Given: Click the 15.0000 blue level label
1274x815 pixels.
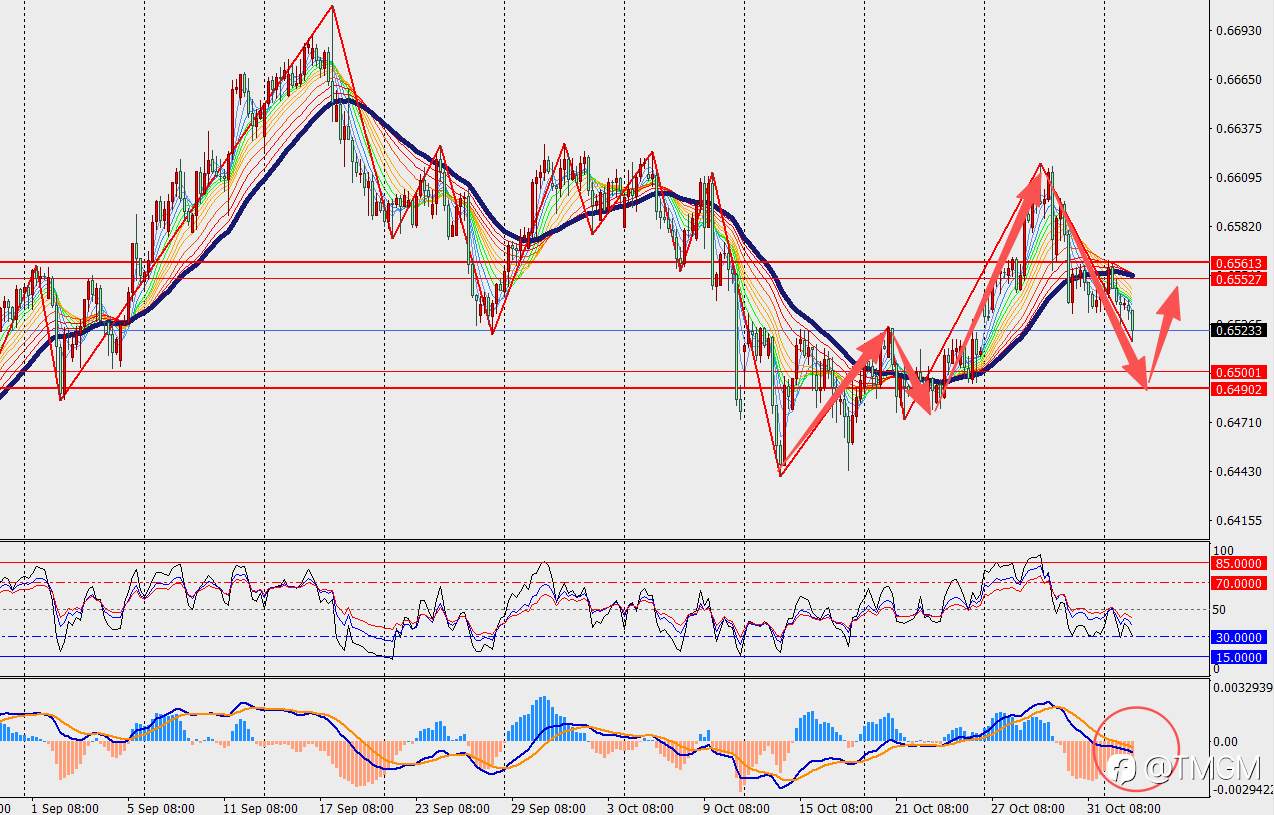Looking at the screenshot, I should pyautogui.click(x=1239, y=657).
